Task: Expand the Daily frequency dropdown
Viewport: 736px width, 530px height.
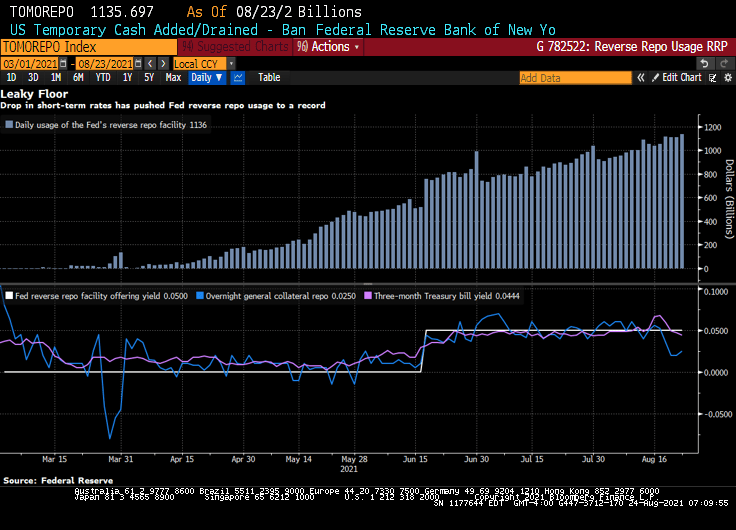Action: coord(207,77)
